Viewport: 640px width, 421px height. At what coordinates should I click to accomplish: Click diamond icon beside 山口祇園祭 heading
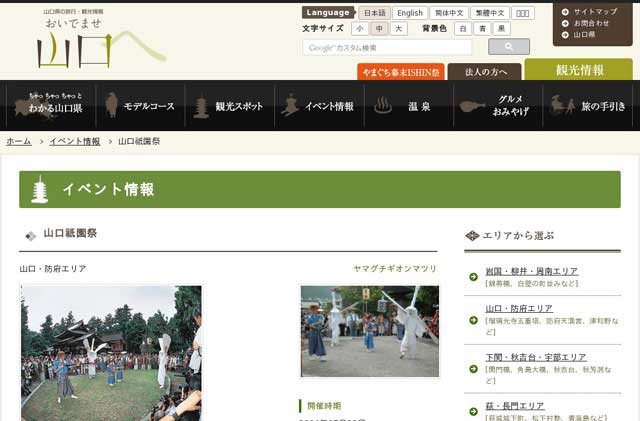pyautogui.click(x=31, y=236)
